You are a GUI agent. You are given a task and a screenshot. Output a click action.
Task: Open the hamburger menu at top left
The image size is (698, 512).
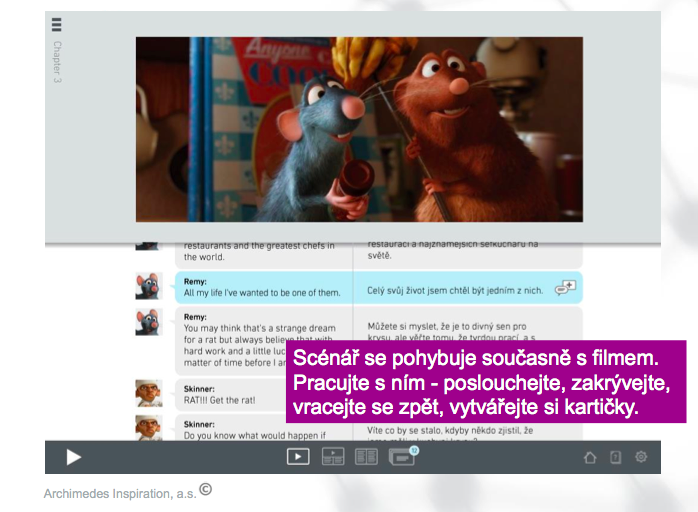coord(57,25)
